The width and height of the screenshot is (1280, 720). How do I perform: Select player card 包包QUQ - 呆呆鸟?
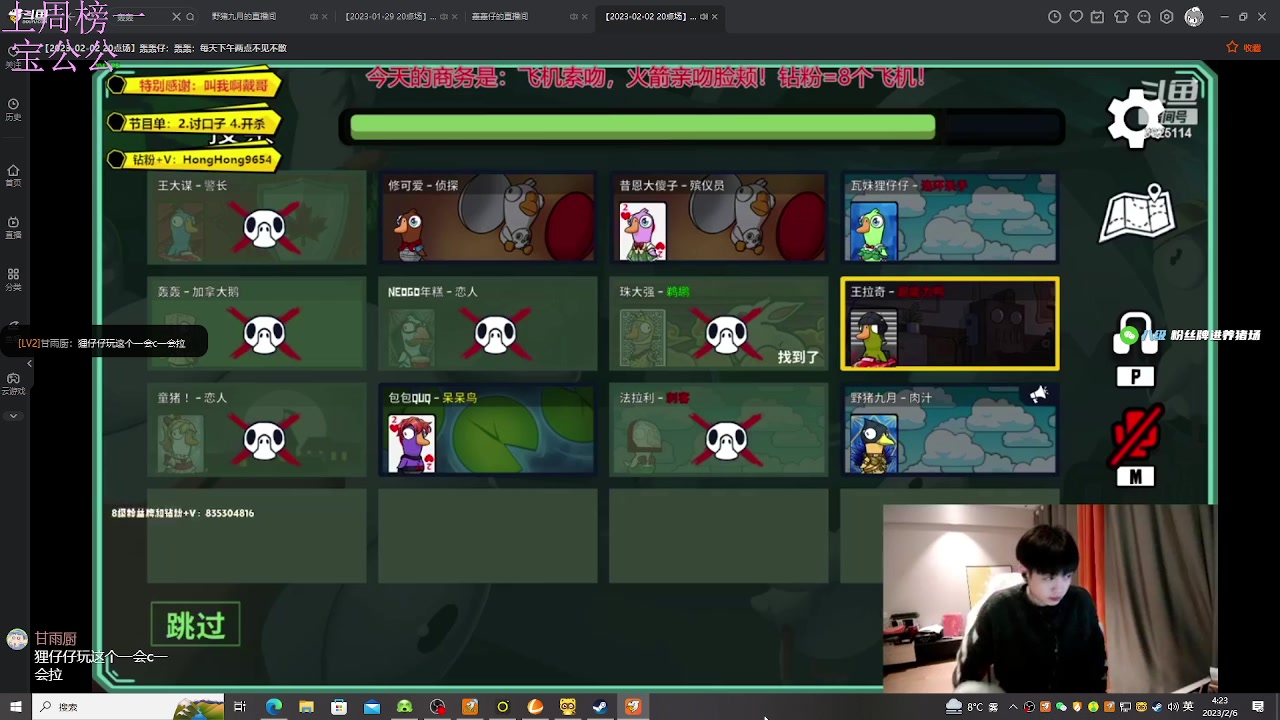487,430
